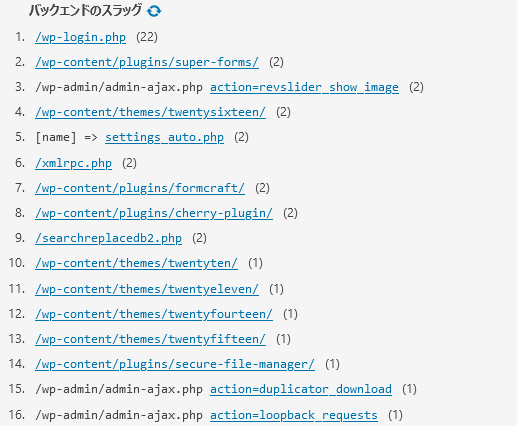Click the action=loopback_requests link
The image size is (517, 426).
294,415
